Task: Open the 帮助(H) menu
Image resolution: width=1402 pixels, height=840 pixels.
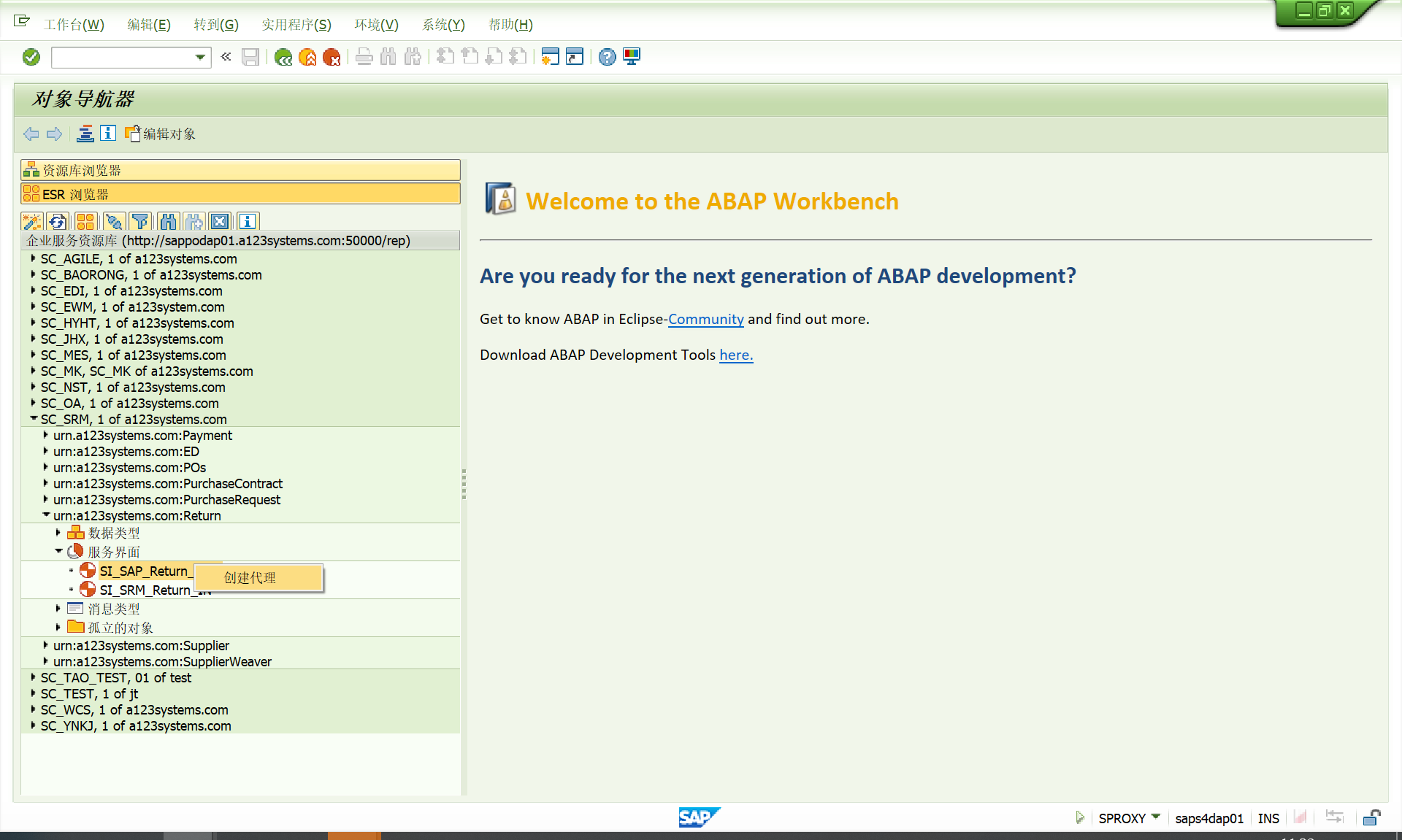Action: tap(510, 25)
